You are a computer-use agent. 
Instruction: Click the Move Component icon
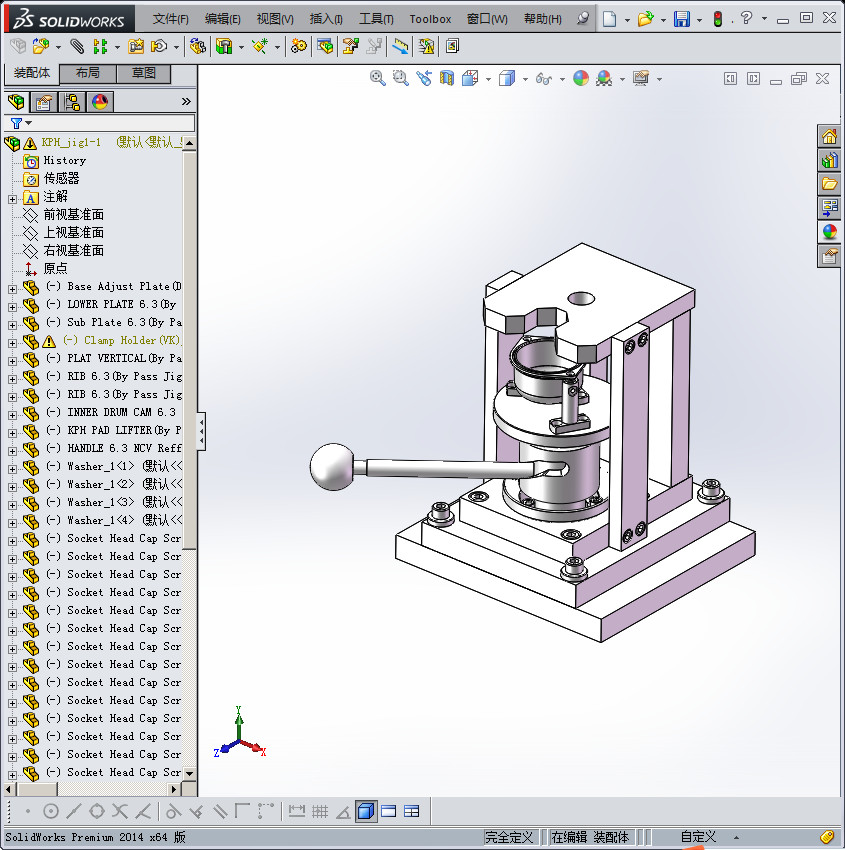tap(159, 47)
